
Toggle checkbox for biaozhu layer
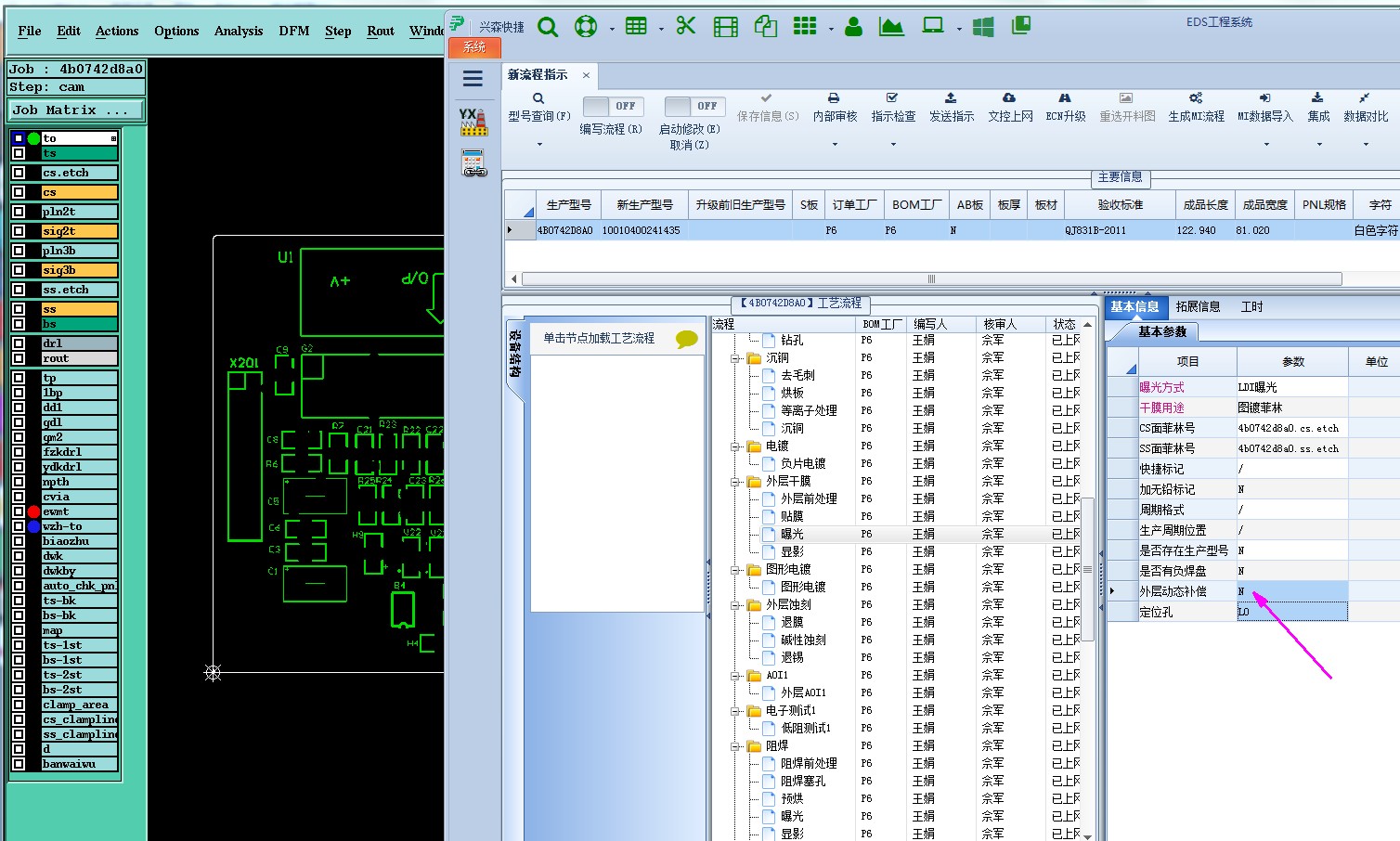click(x=19, y=541)
